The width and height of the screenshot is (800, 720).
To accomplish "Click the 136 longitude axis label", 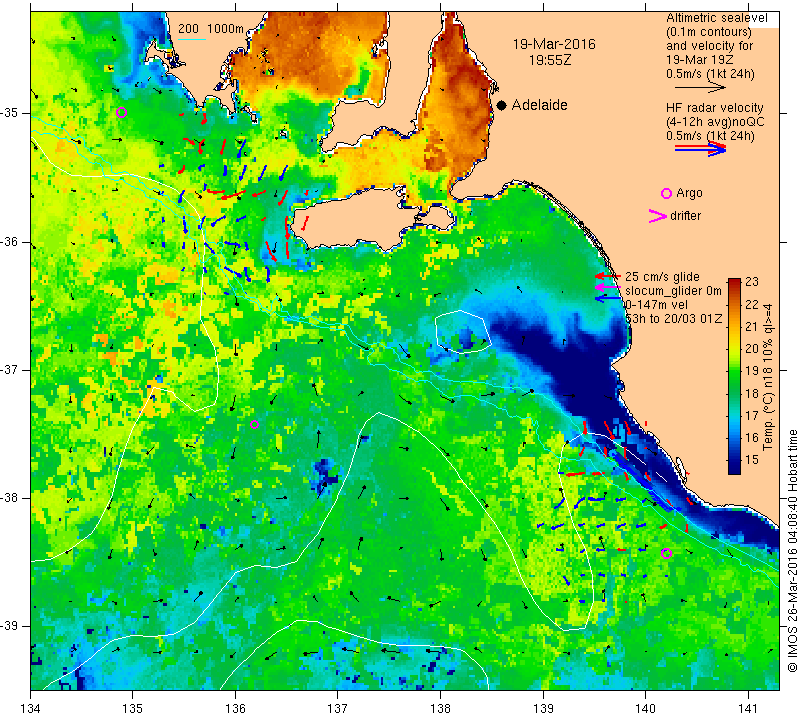I will (x=236, y=709).
